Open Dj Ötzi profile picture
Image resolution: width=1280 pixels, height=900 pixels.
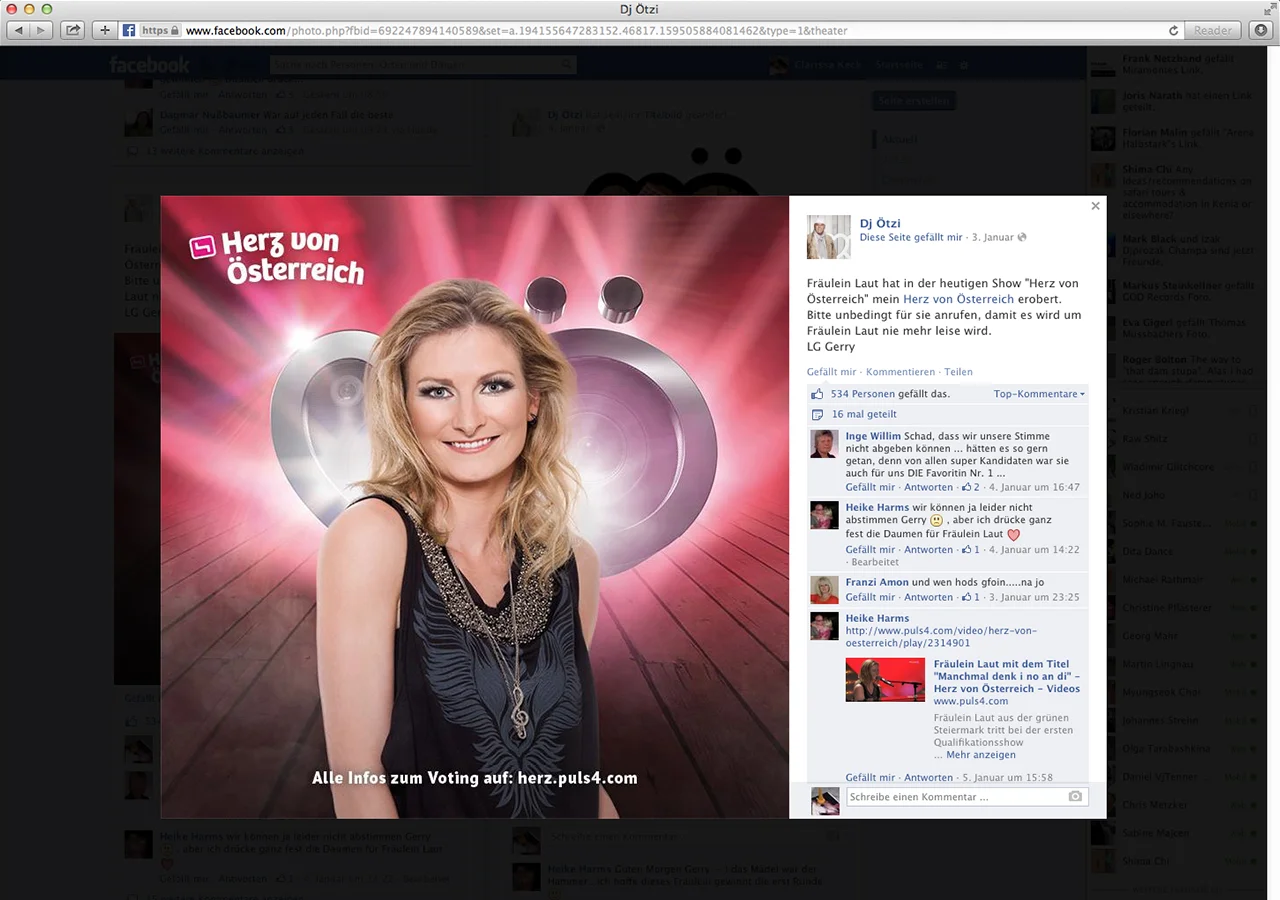[829, 237]
